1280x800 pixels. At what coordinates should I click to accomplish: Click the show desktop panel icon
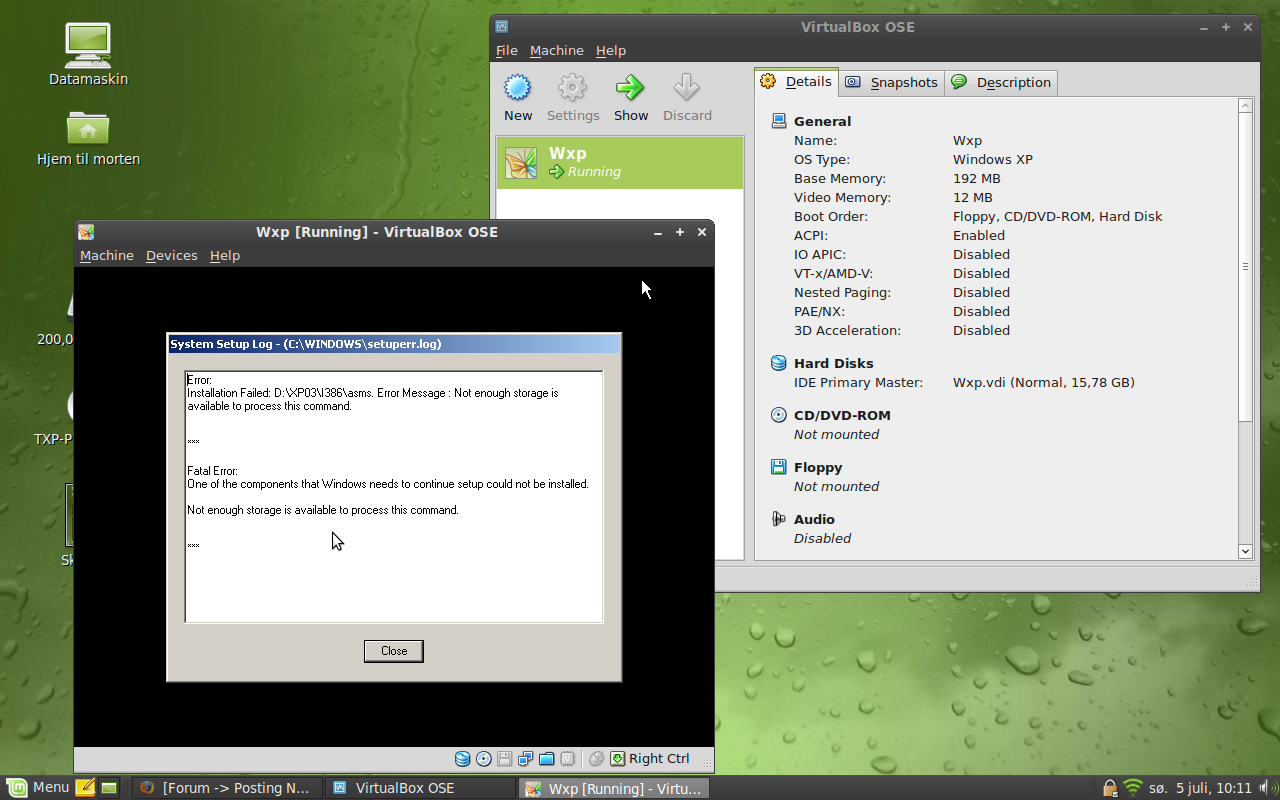click(109, 788)
